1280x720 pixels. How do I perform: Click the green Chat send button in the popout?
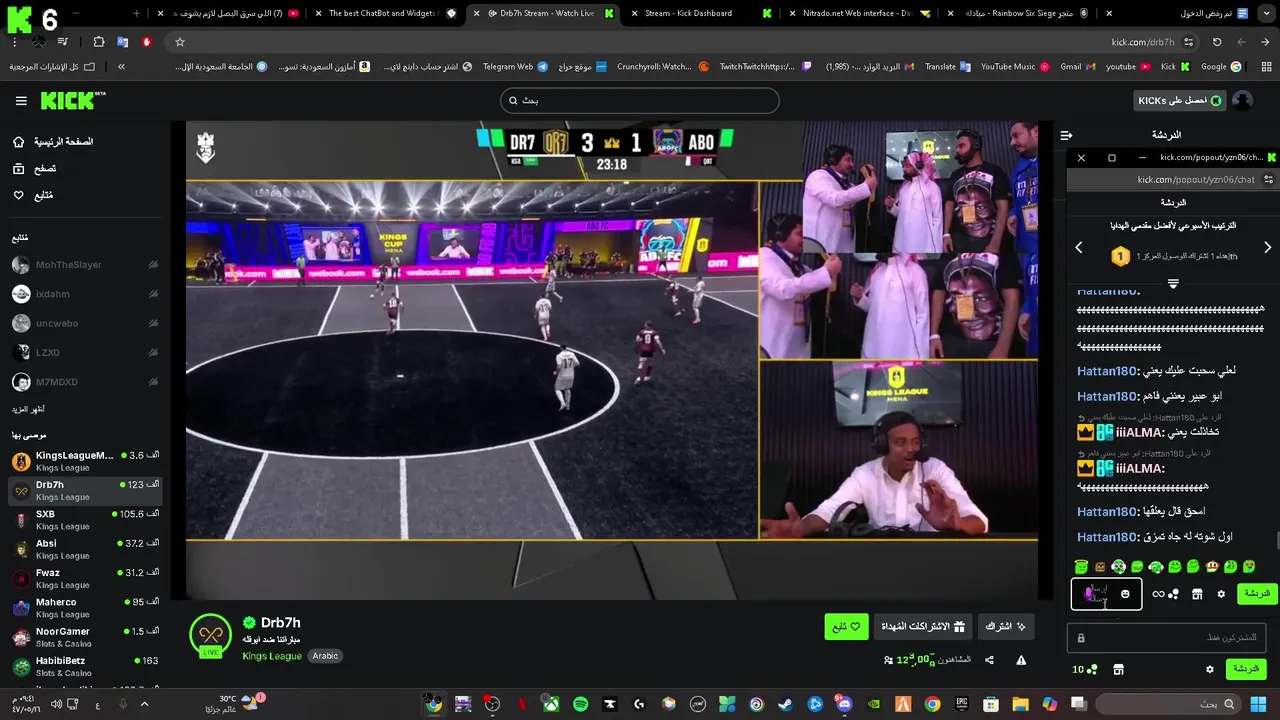[1257, 594]
